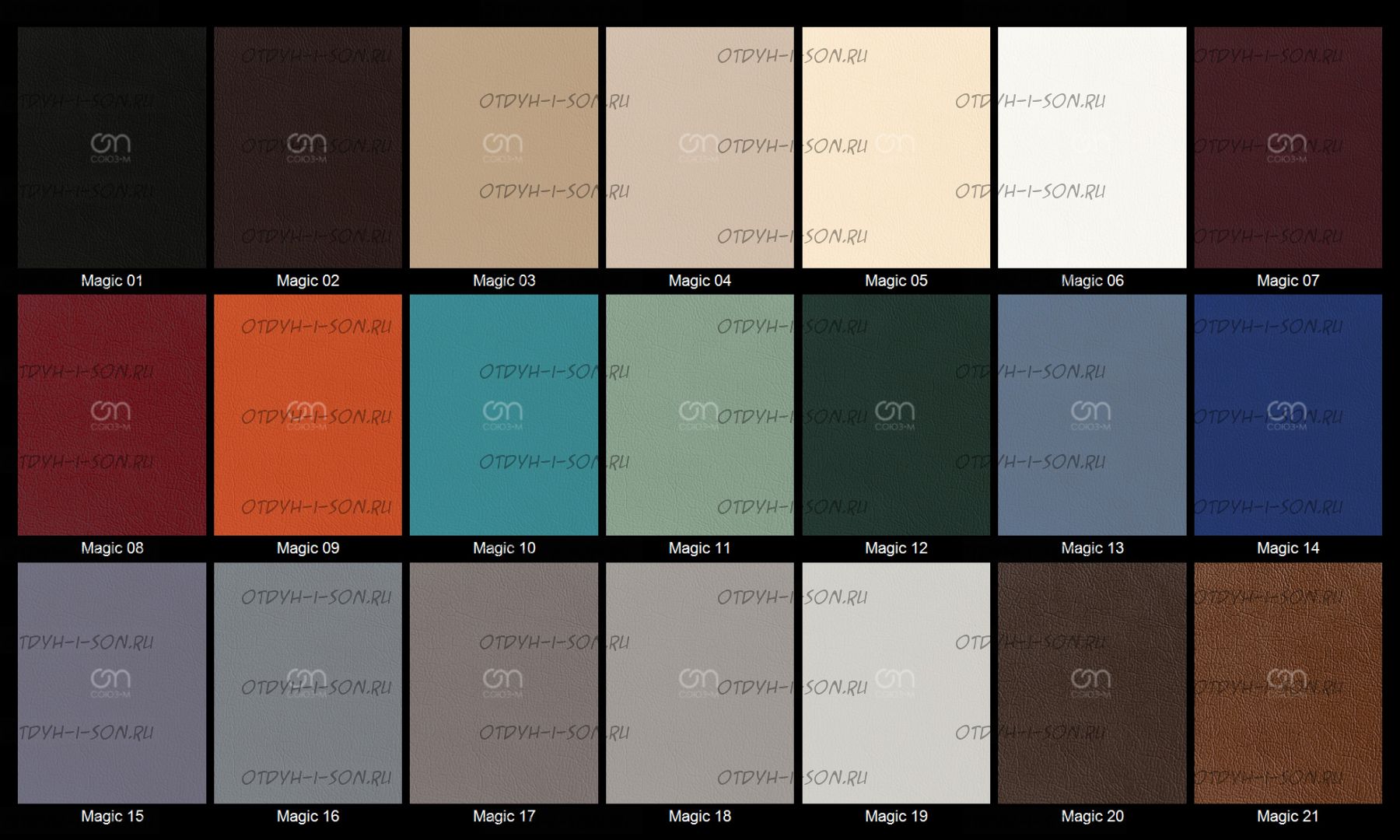Select the cognac brown Magic 21 swatch

(x=1288, y=683)
